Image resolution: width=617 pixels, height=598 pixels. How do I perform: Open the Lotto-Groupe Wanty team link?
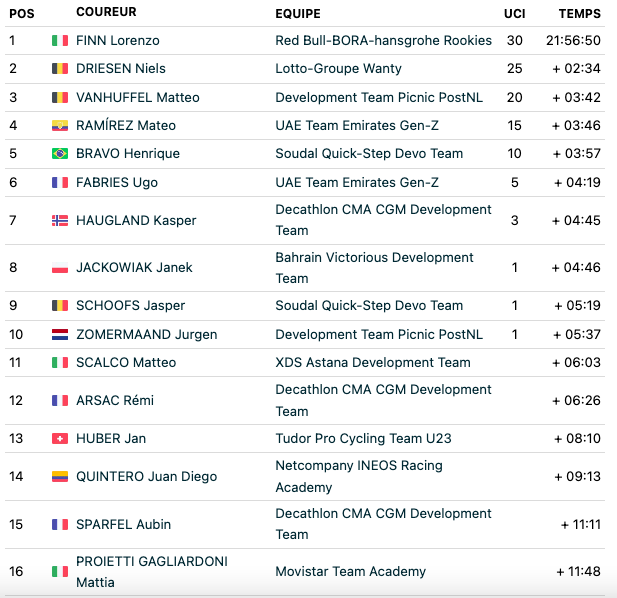click(338, 68)
